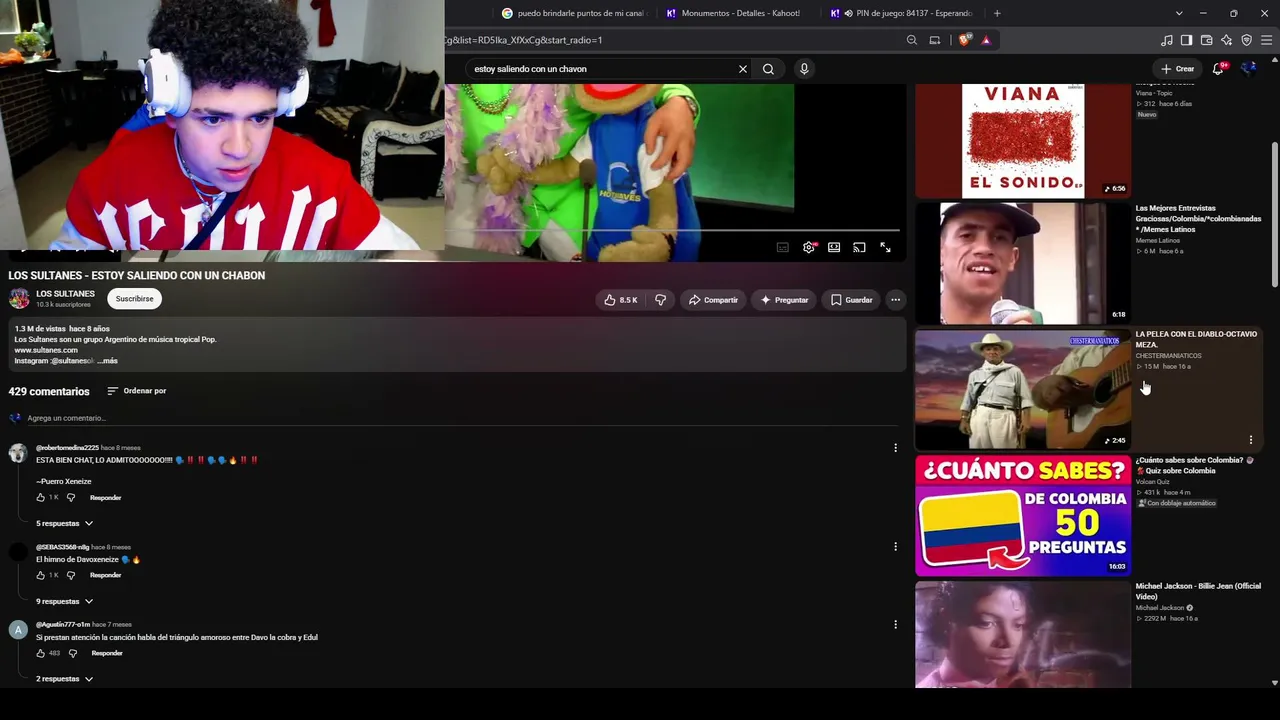Open options for El himno de Davoxeneize comment
This screenshot has width=1280, height=720.
point(895,546)
